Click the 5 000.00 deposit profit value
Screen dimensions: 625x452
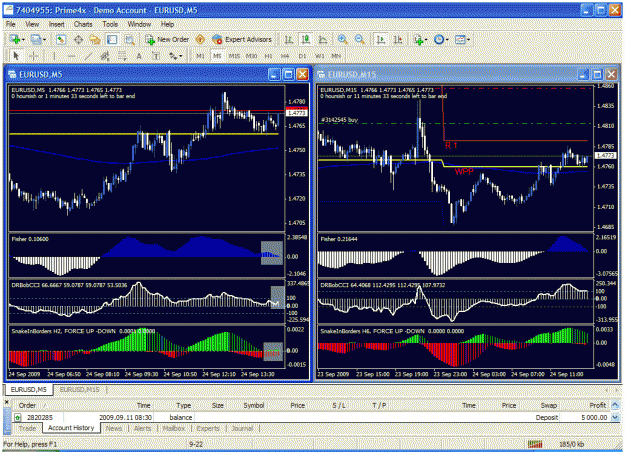point(594,417)
